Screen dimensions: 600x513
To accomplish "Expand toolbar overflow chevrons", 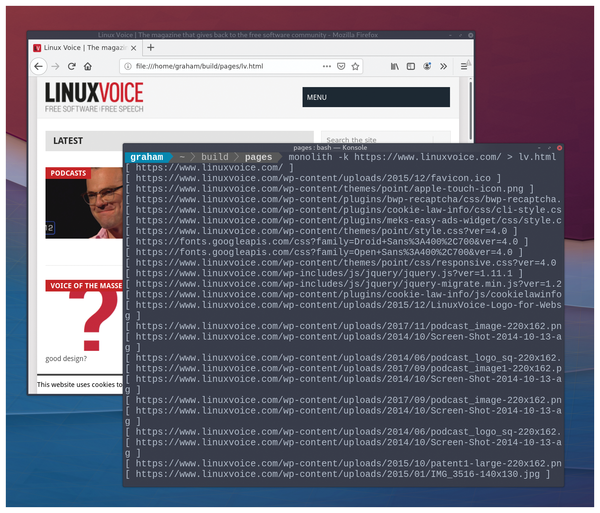I will point(443,66).
